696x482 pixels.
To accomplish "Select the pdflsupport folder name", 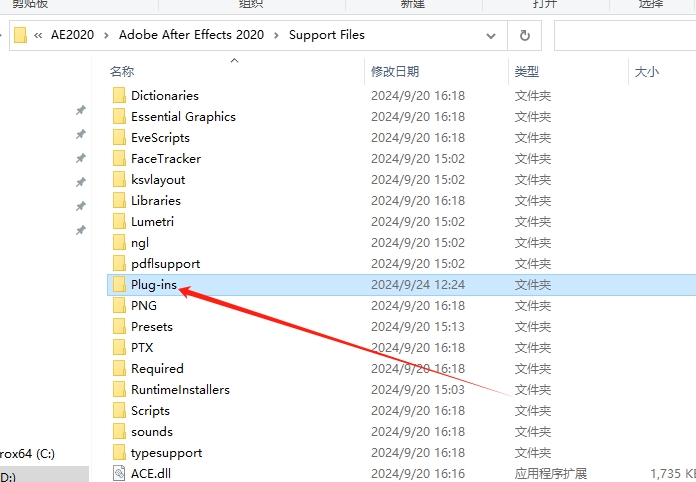I will (166, 264).
